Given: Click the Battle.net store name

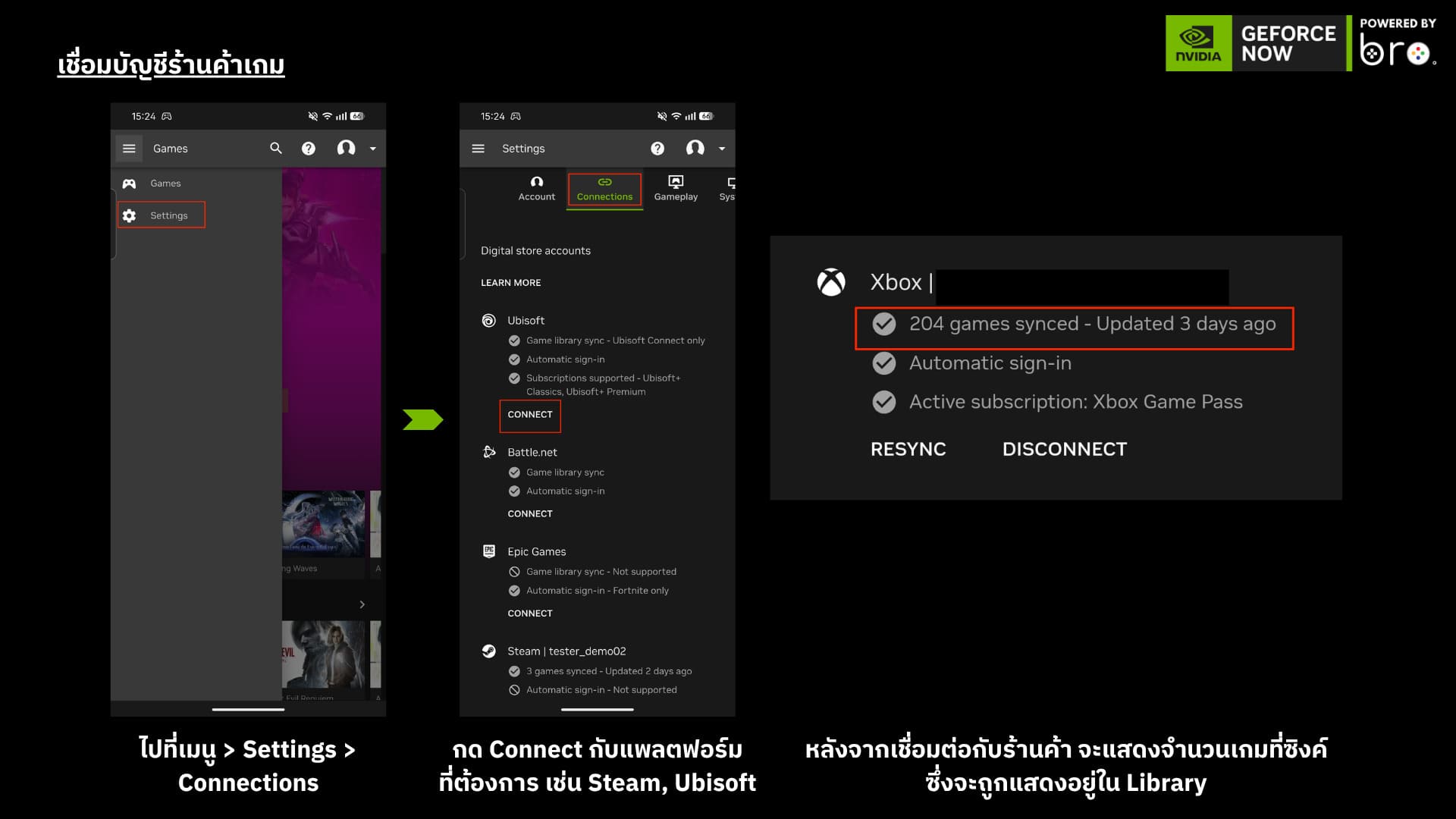Looking at the screenshot, I should 532,453.
